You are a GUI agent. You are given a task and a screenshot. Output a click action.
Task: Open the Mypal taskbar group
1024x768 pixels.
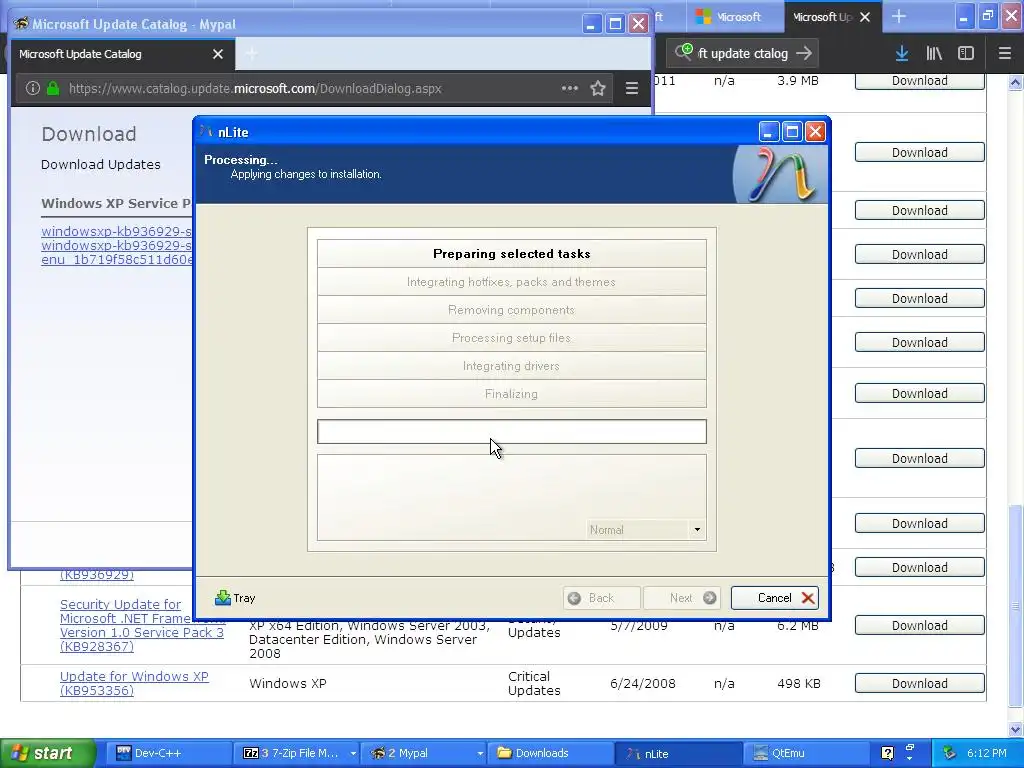419,753
